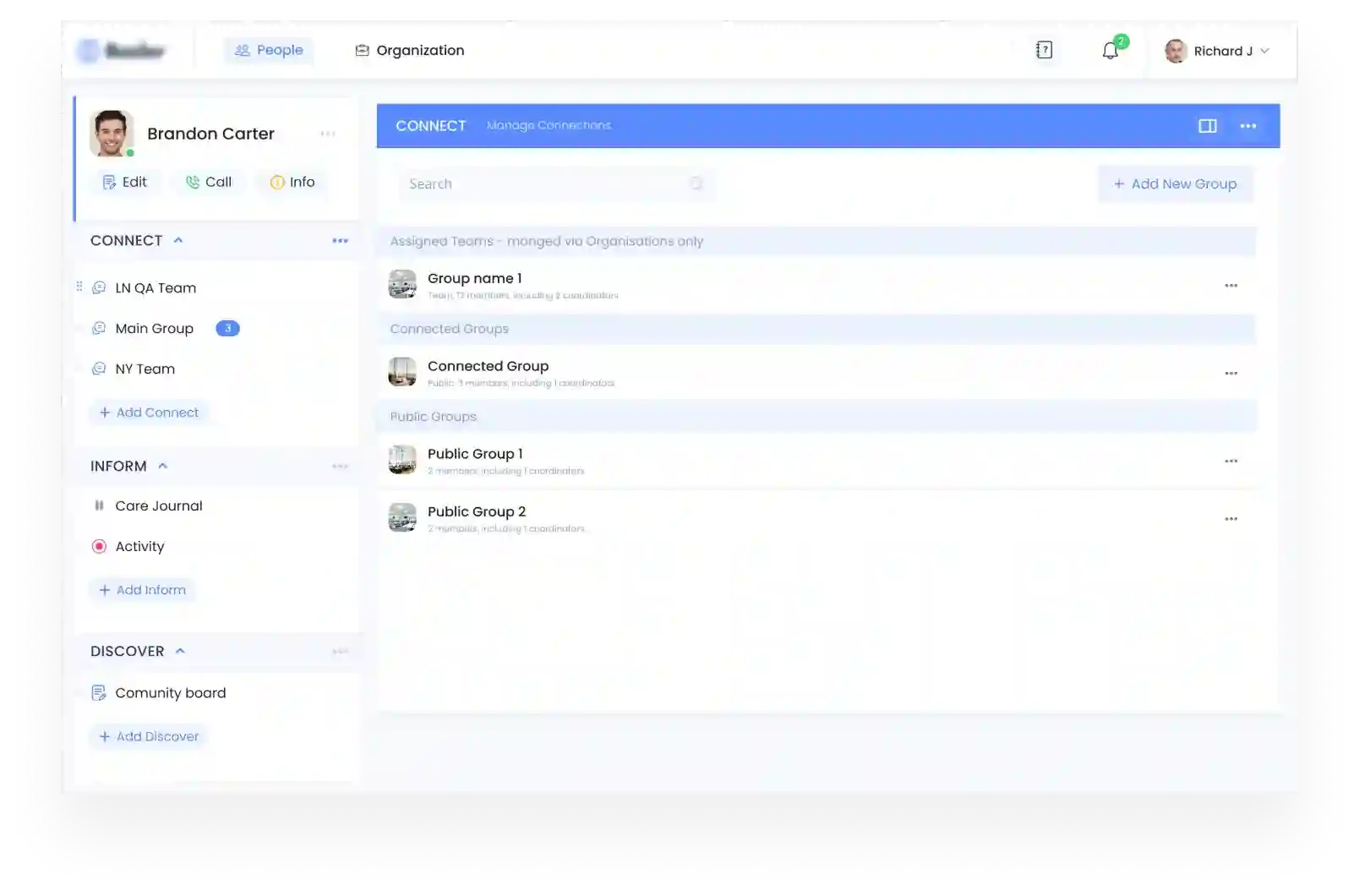
Task: Open Group name 1
Action: point(474,278)
